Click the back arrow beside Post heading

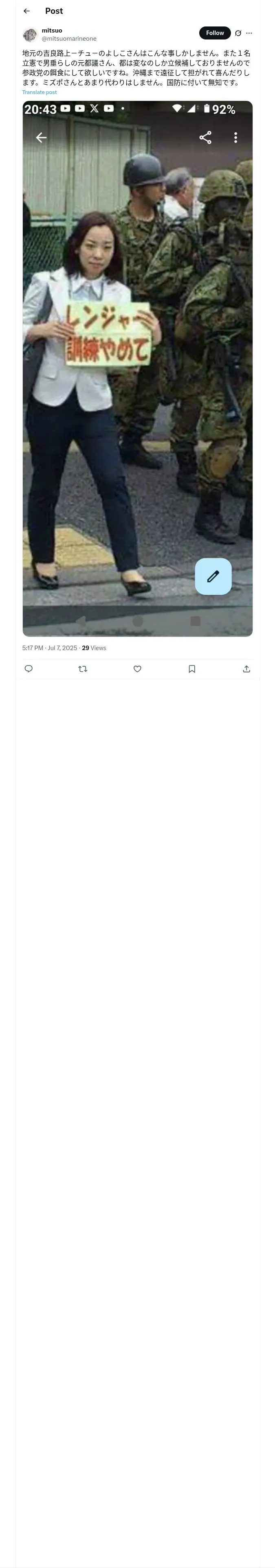coord(26,11)
